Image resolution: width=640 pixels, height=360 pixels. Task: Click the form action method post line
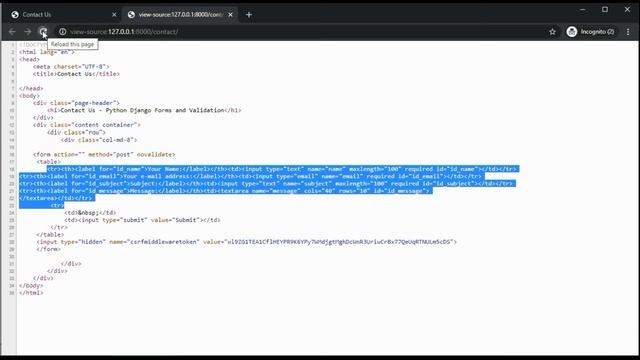[x=104, y=154]
